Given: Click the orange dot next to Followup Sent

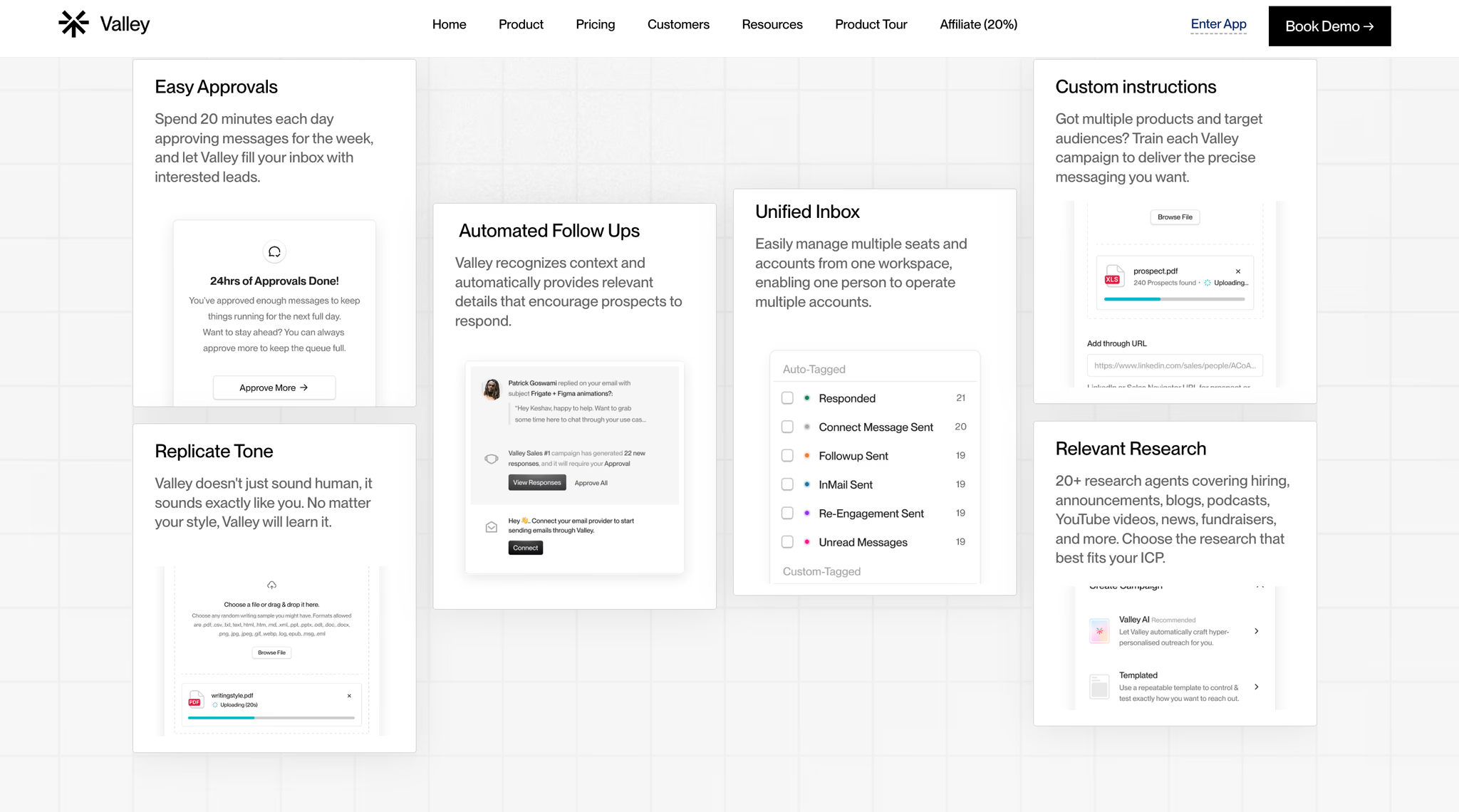Looking at the screenshot, I should click(806, 456).
